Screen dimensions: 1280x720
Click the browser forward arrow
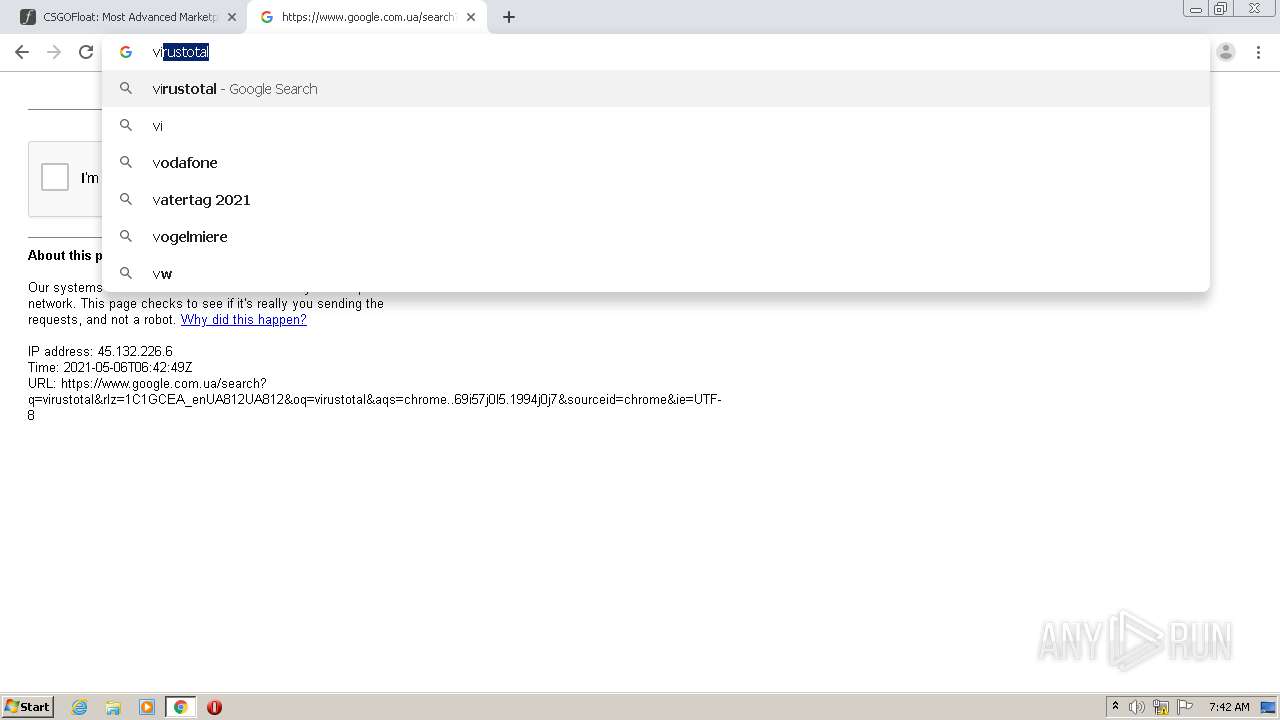coord(54,52)
